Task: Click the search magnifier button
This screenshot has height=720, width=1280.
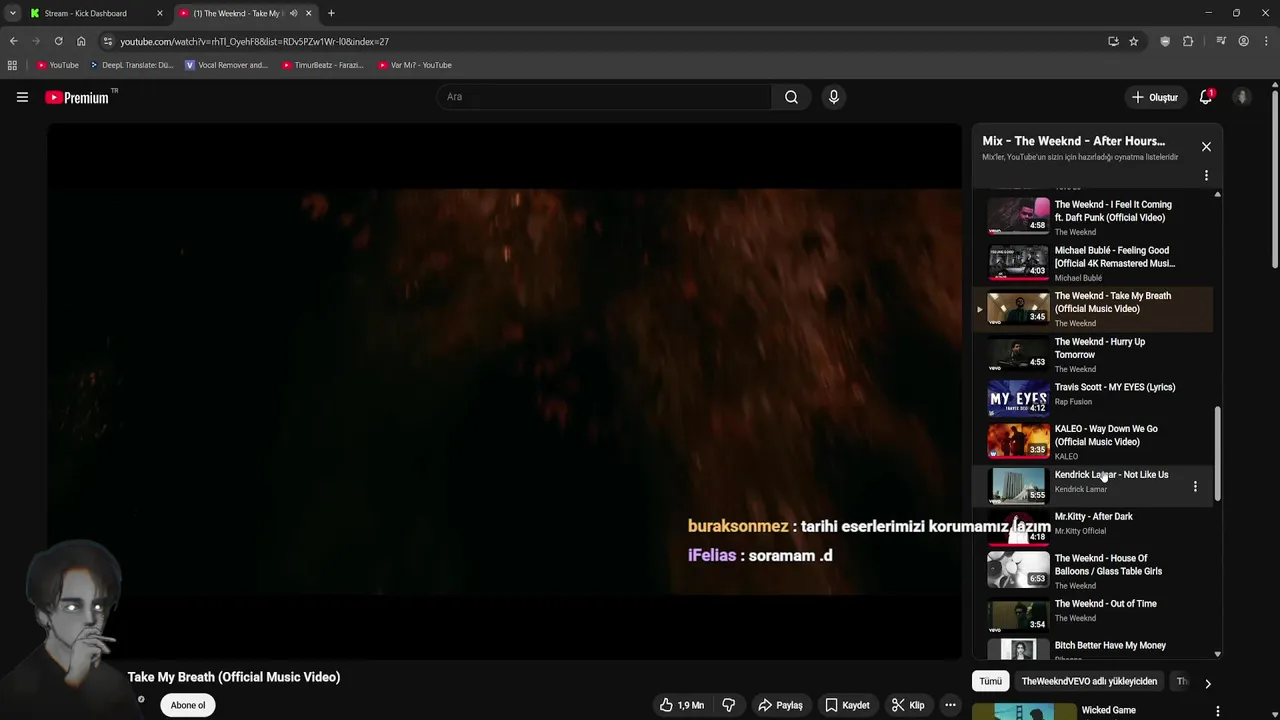Action: 791,97
